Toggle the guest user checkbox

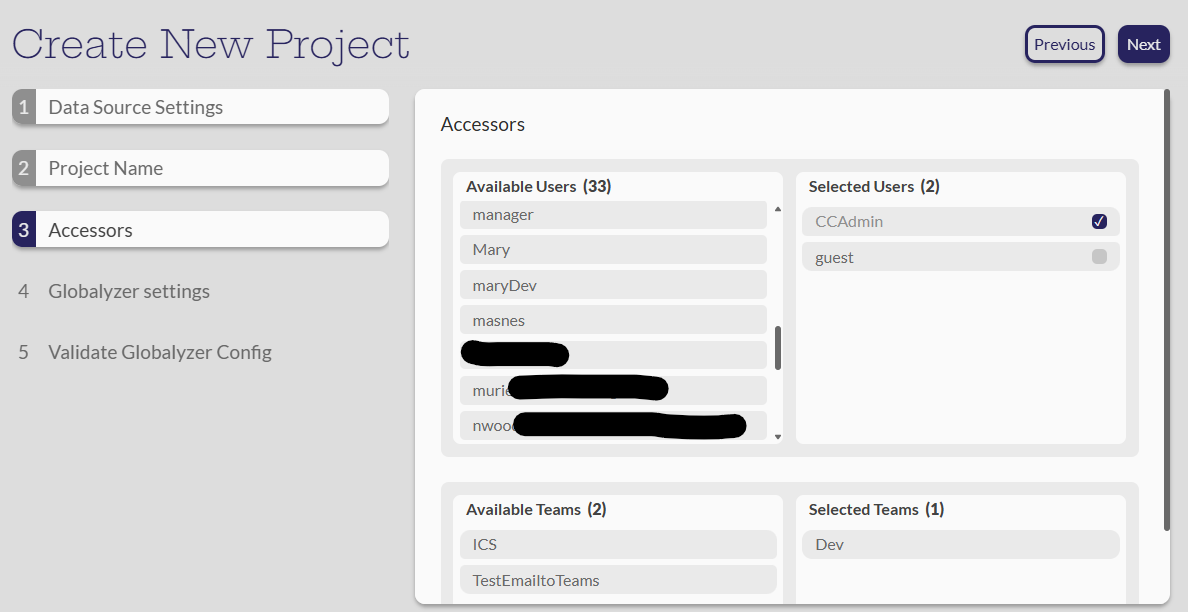coord(1099,257)
